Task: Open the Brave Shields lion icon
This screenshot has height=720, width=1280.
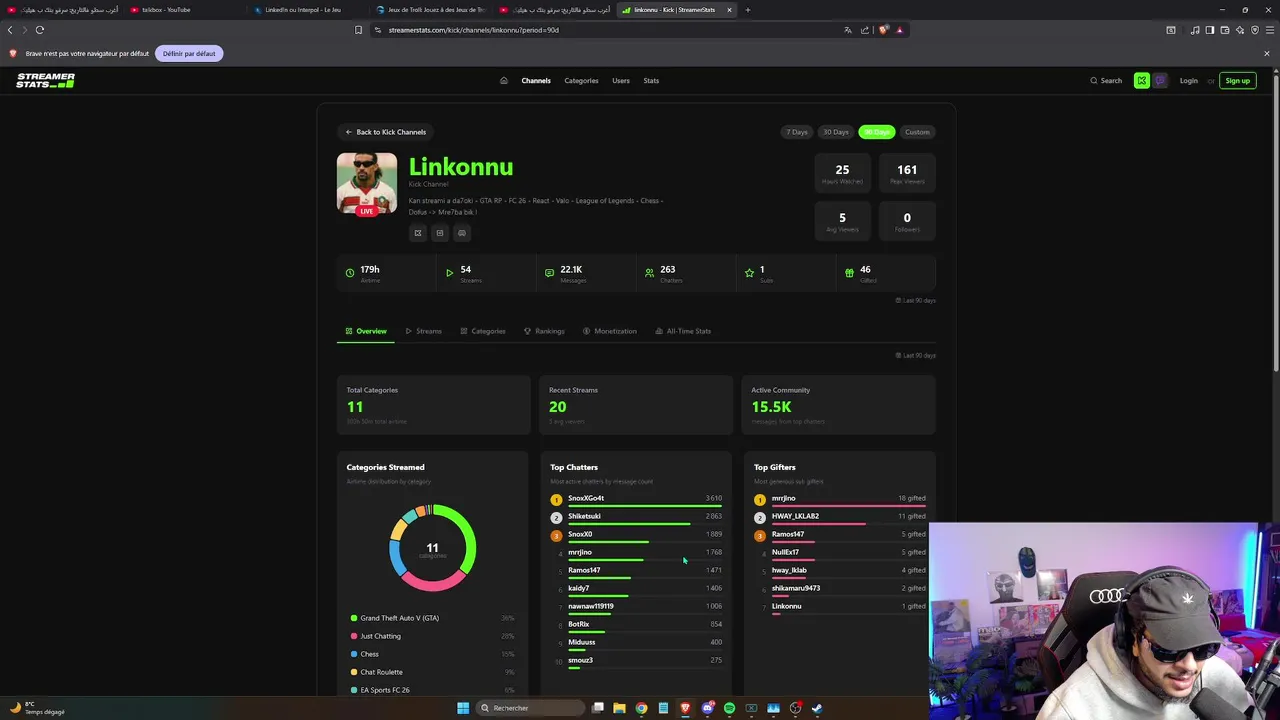Action: [x=883, y=30]
